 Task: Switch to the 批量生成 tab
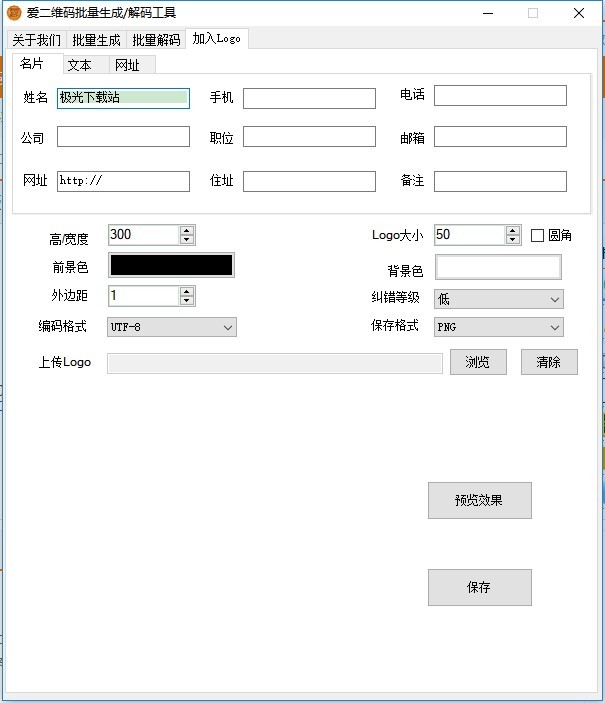point(96,40)
